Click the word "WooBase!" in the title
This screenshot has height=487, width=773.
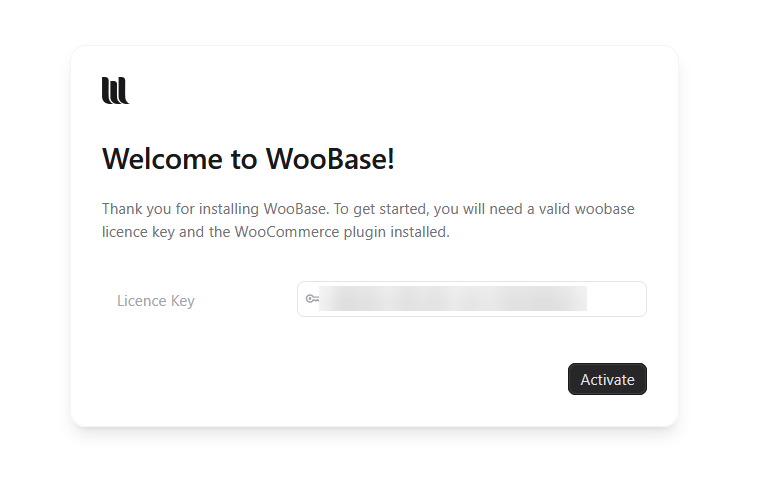tap(329, 159)
